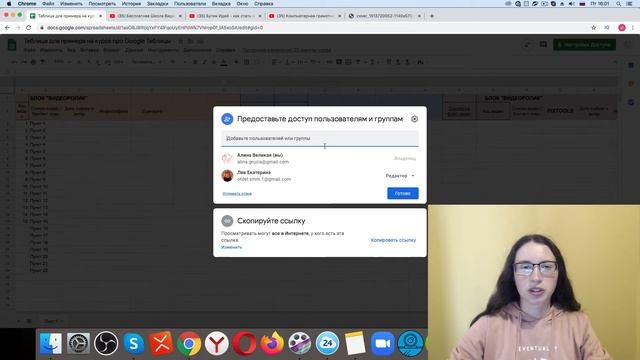Open the Файл menu in the macOS menu bar

click(x=48, y=4)
